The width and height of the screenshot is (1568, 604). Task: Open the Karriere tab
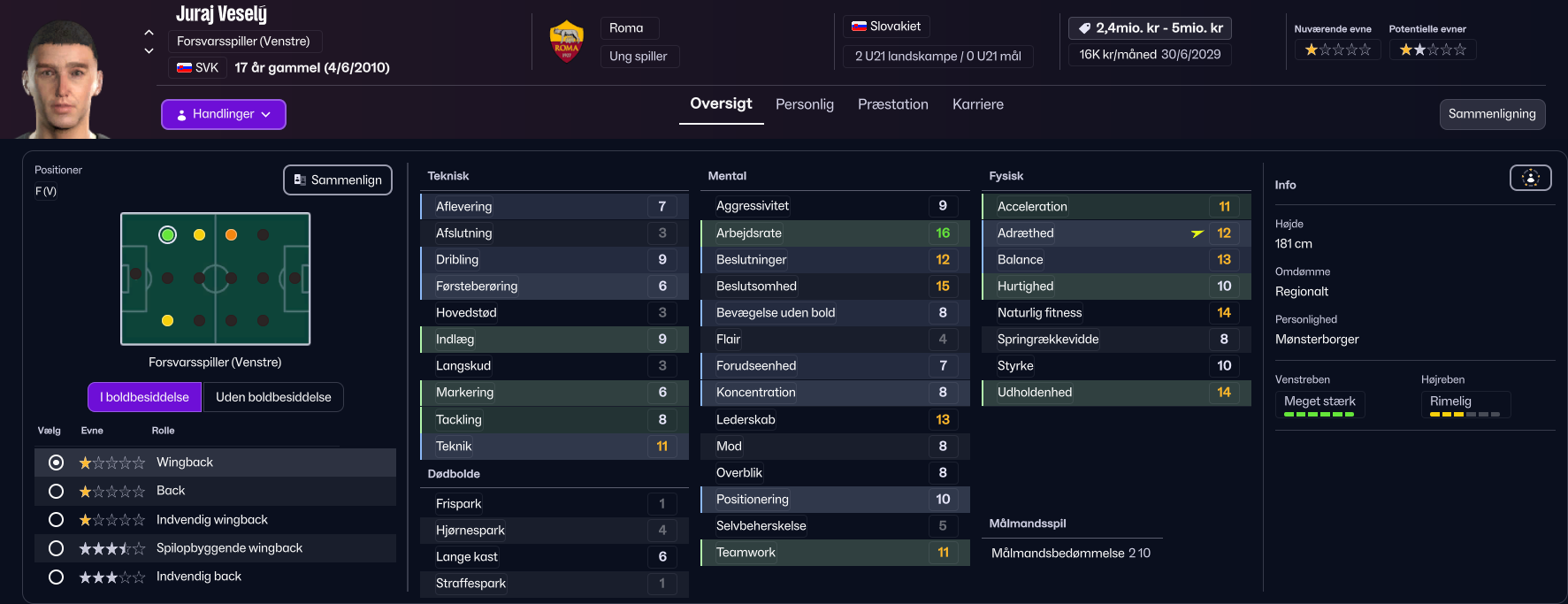[x=977, y=104]
